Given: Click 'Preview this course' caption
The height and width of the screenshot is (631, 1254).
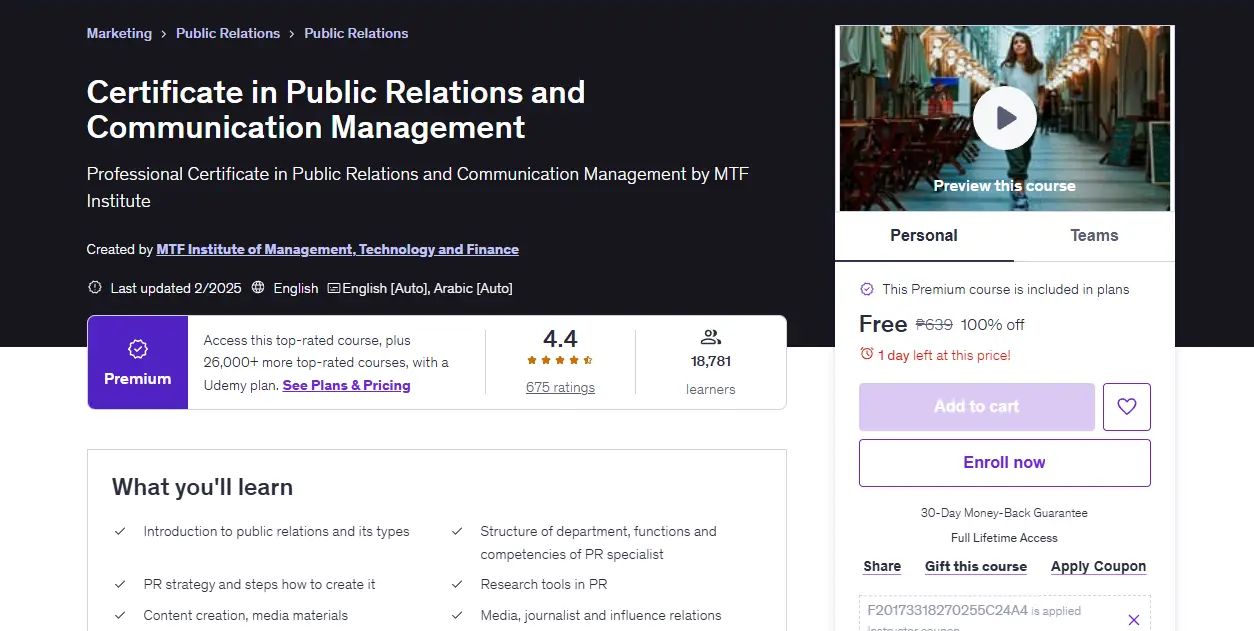Looking at the screenshot, I should (x=1004, y=186).
